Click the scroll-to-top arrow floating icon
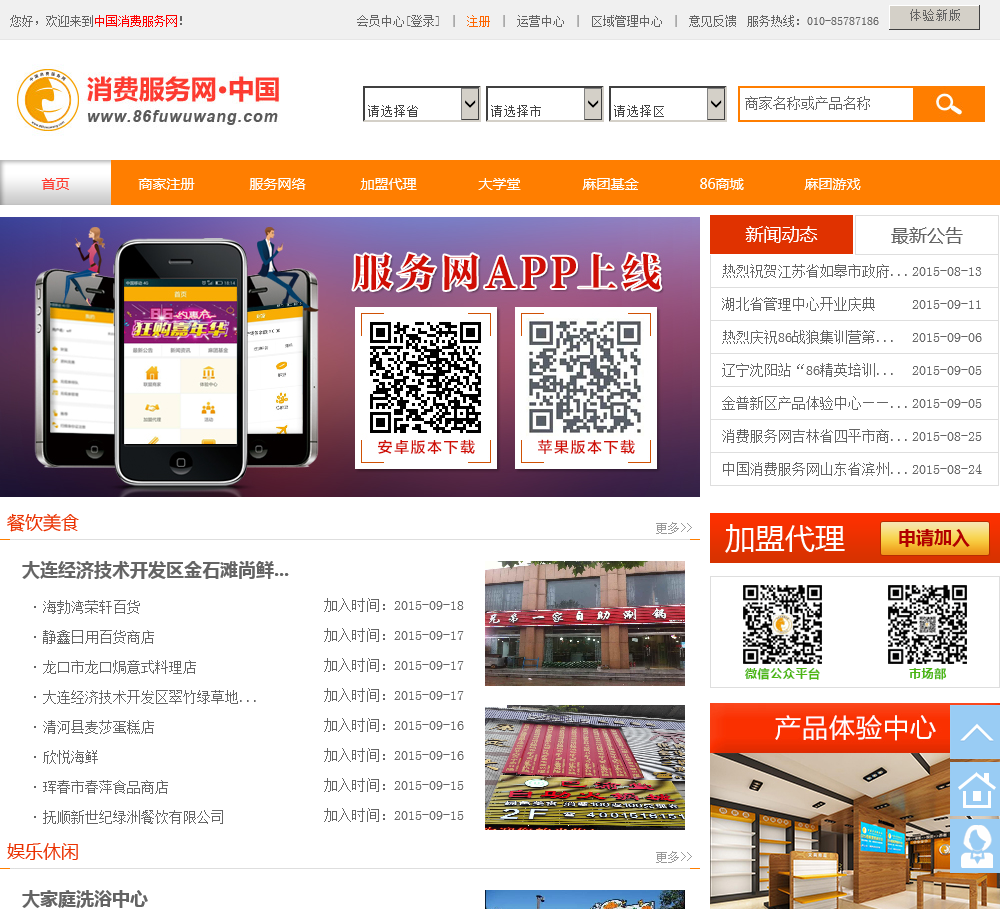 (x=975, y=732)
